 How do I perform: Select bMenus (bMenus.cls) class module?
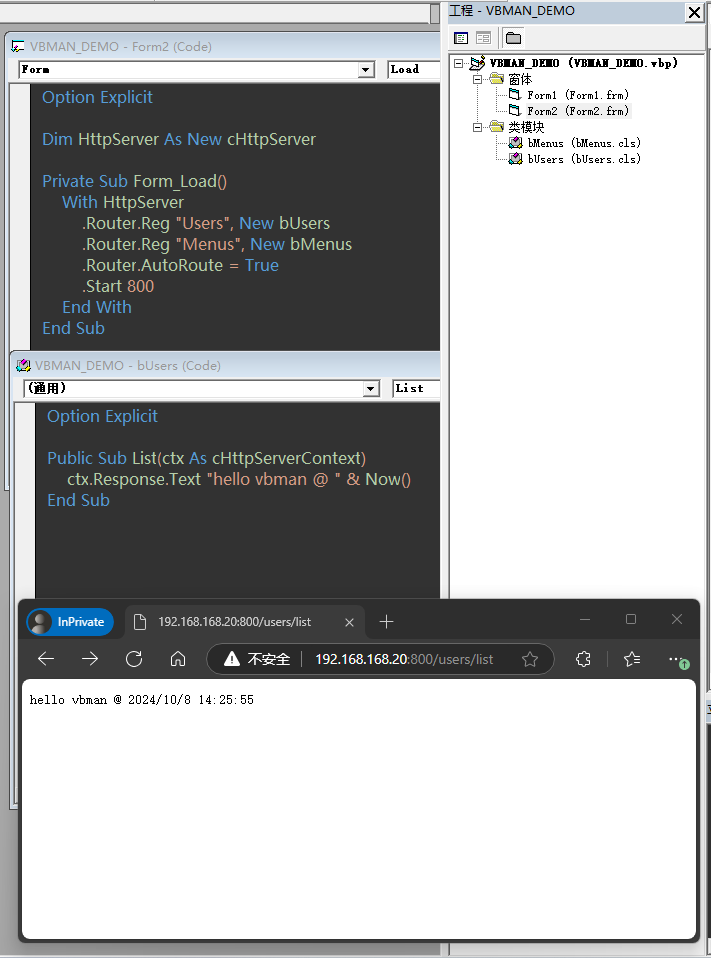tap(584, 143)
